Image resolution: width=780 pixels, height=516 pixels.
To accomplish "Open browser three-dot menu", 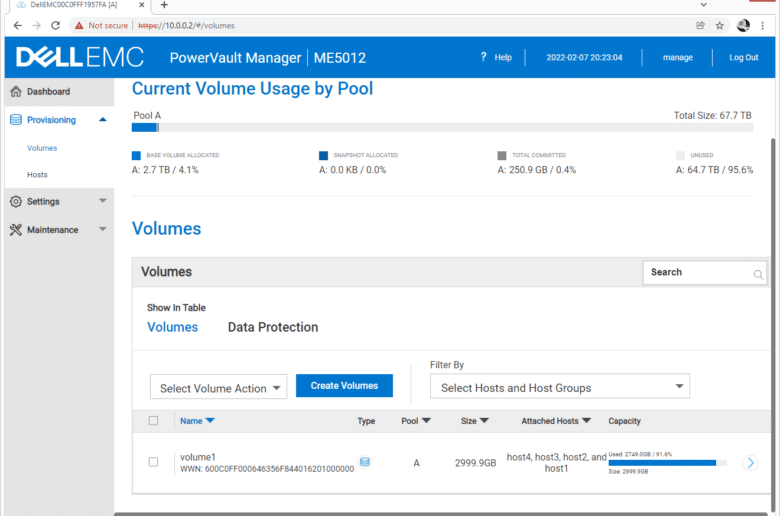I will (762, 25).
